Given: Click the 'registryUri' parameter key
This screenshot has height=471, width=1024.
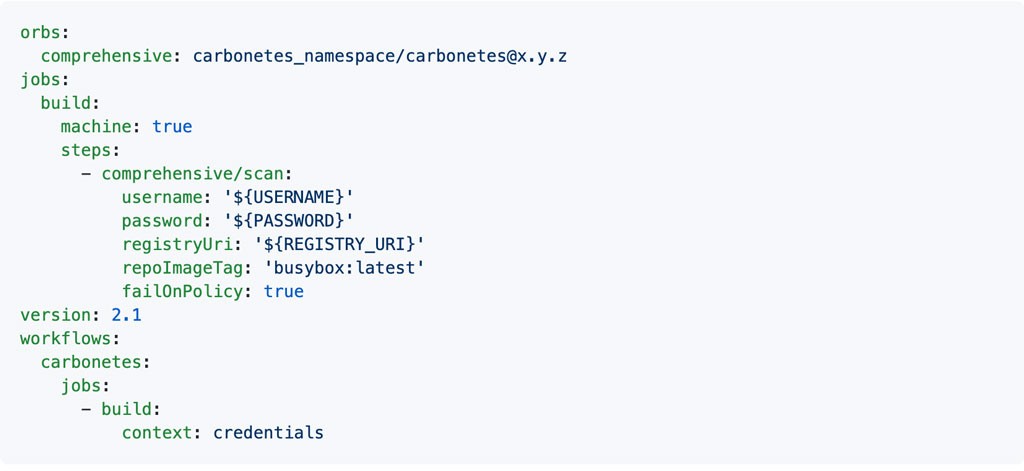Looking at the screenshot, I should coord(177,244).
